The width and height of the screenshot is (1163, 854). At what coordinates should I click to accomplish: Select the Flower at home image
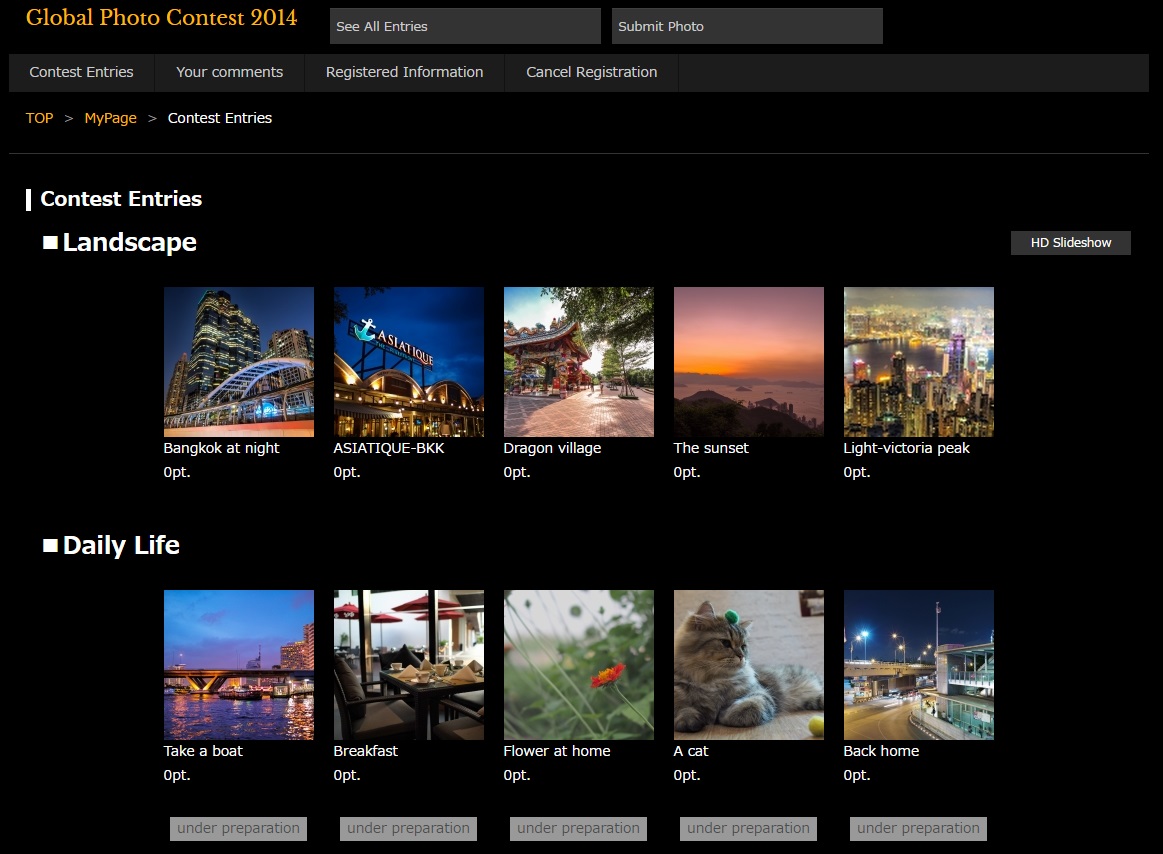pos(578,665)
